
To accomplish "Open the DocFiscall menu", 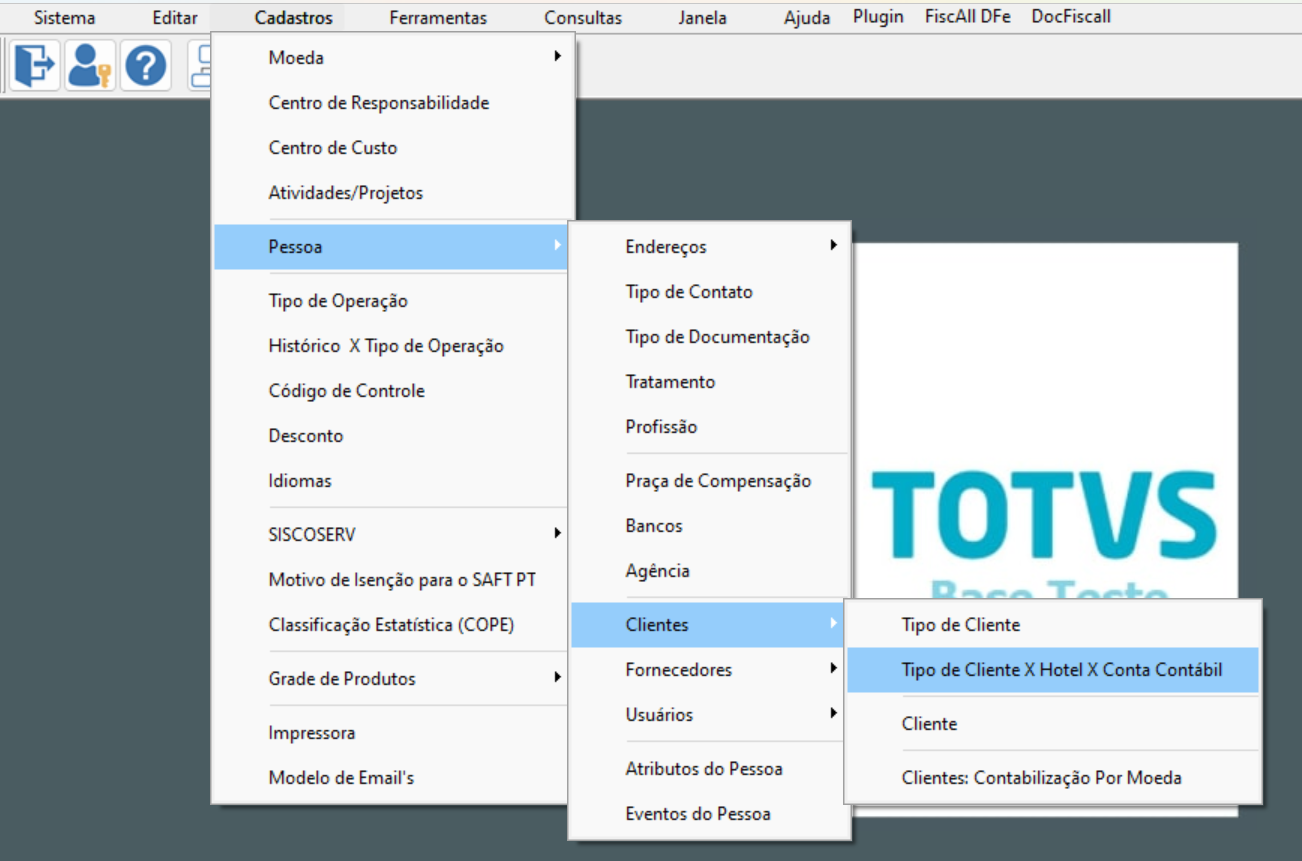I will click(1071, 17).
